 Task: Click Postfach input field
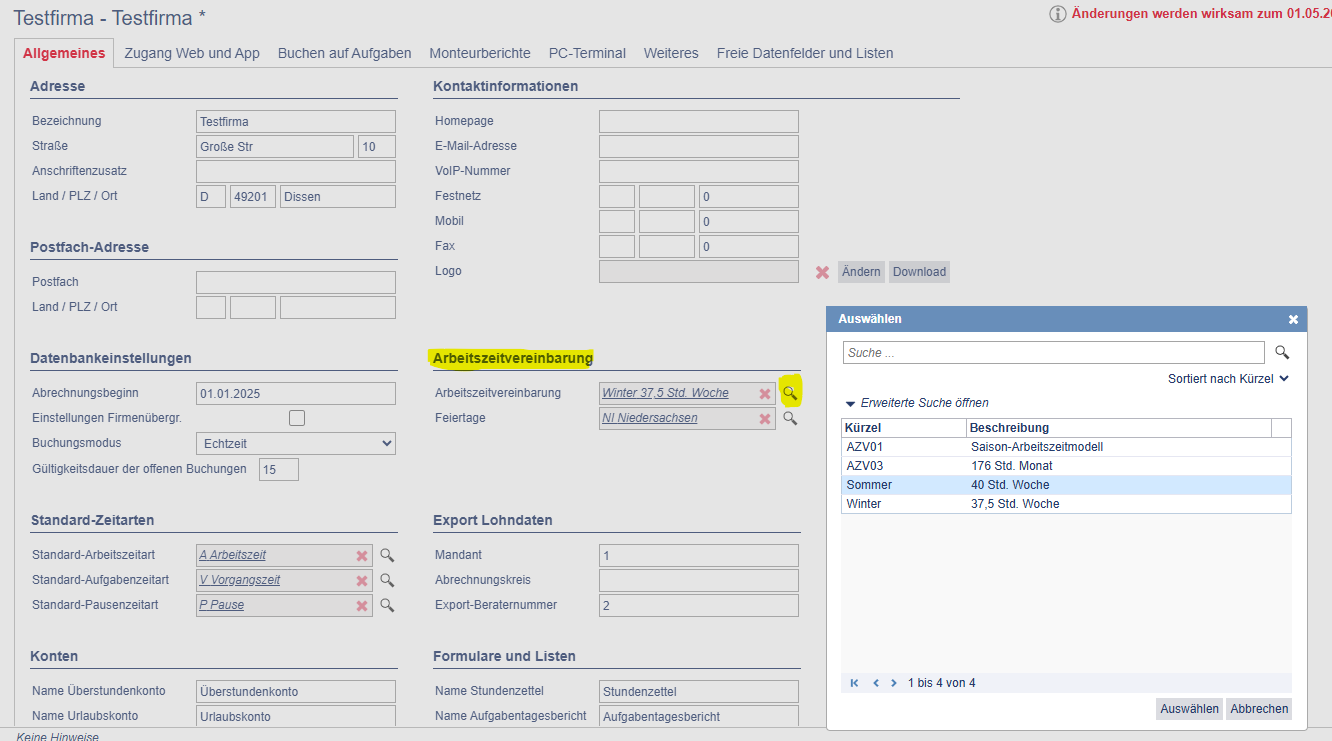pos(296,283)
